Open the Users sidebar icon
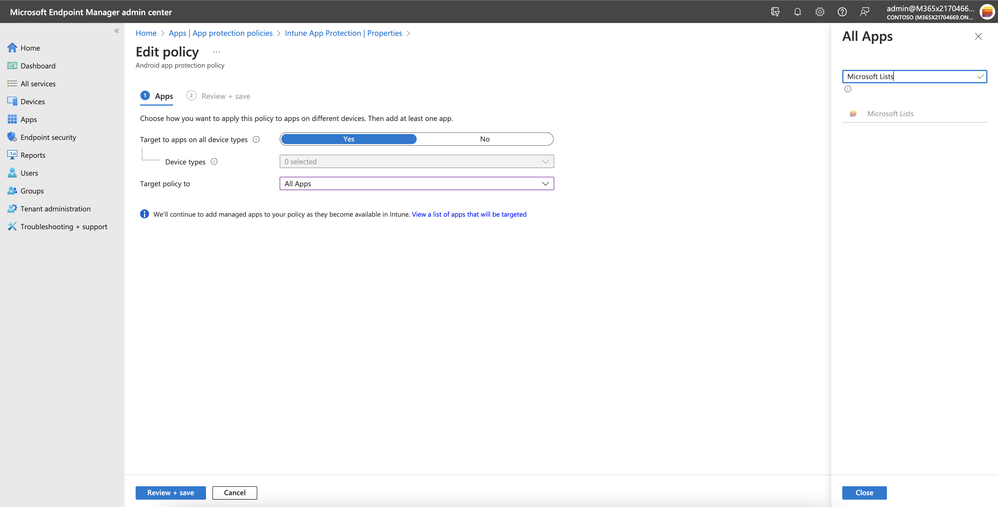998x507 pixels. coord(12,172)
